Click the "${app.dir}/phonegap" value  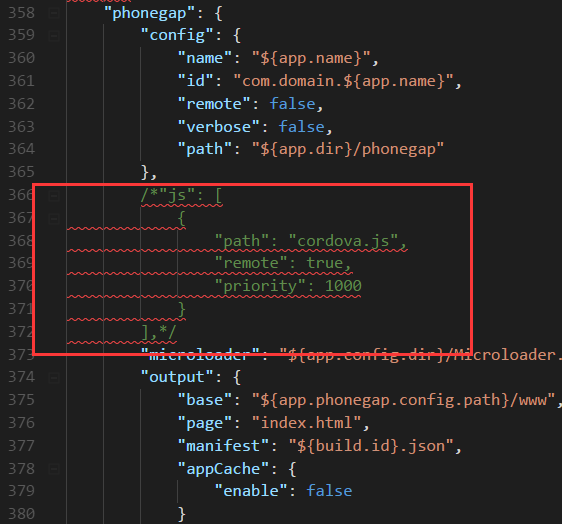click(348, 149)
